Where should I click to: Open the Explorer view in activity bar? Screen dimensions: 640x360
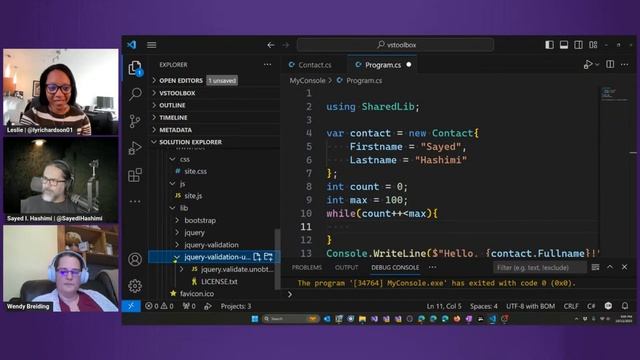click(x=135, y=68)
